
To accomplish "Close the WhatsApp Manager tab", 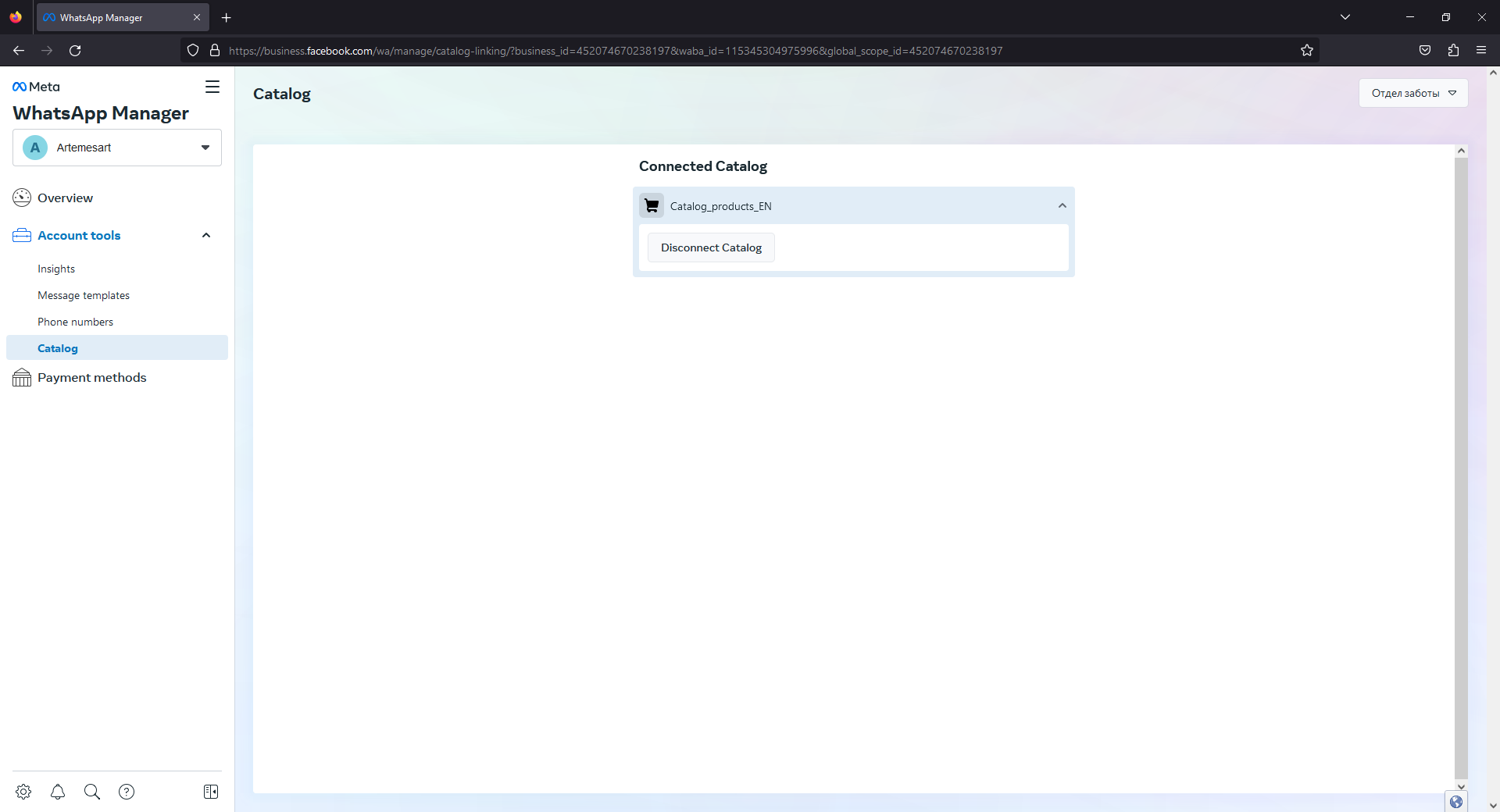I will click(x=197, y=17).
